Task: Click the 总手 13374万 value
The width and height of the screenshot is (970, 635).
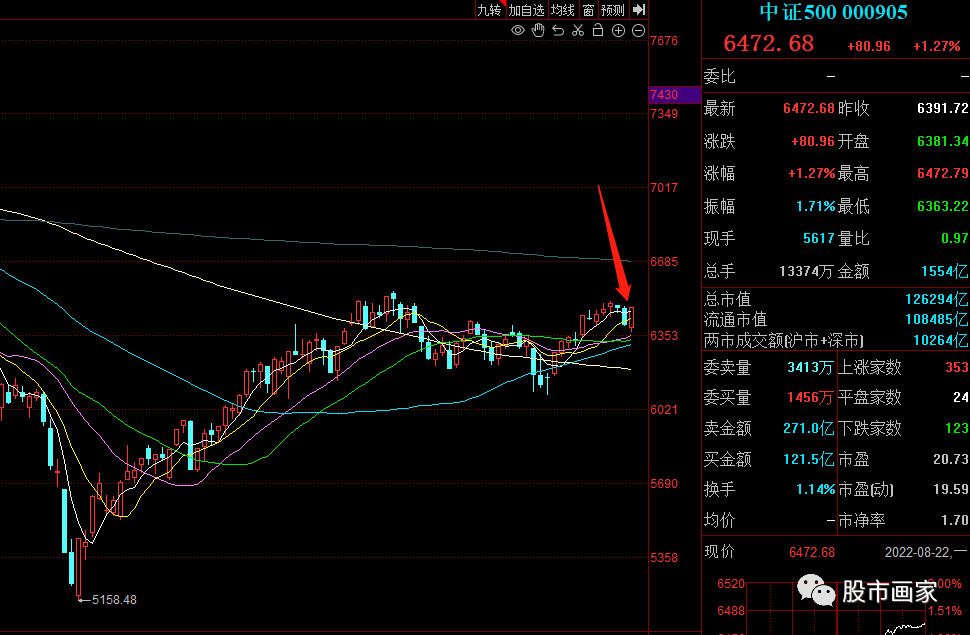Action: 807,271
